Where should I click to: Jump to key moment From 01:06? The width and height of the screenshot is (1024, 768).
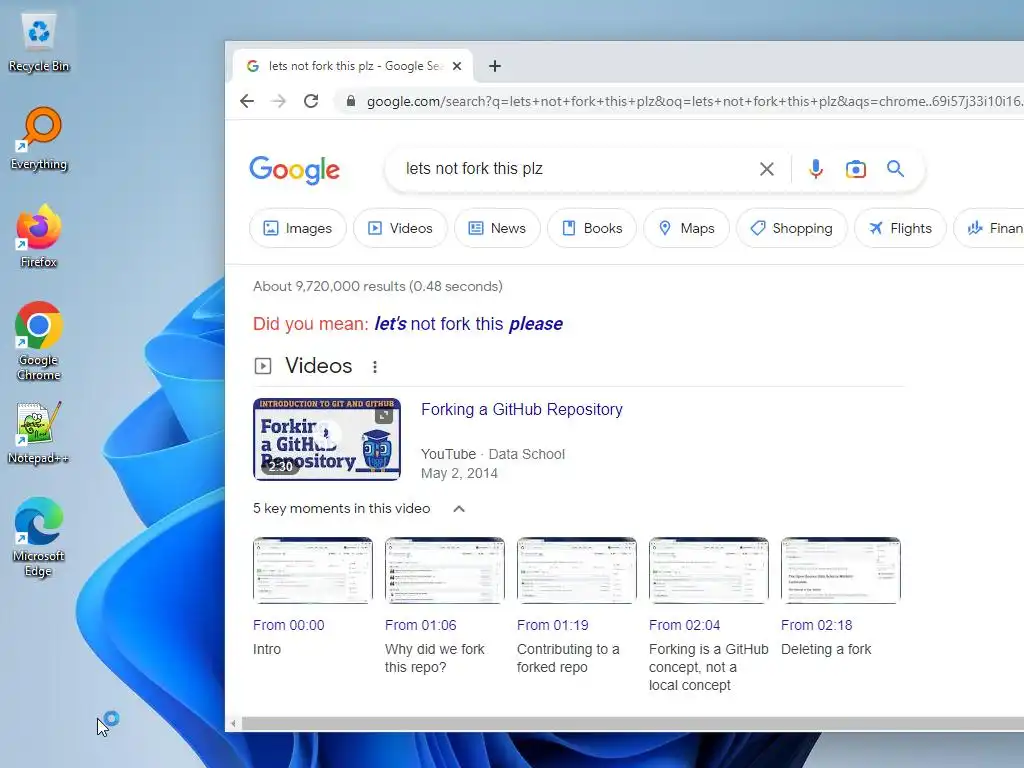click(x=421, y=625)
